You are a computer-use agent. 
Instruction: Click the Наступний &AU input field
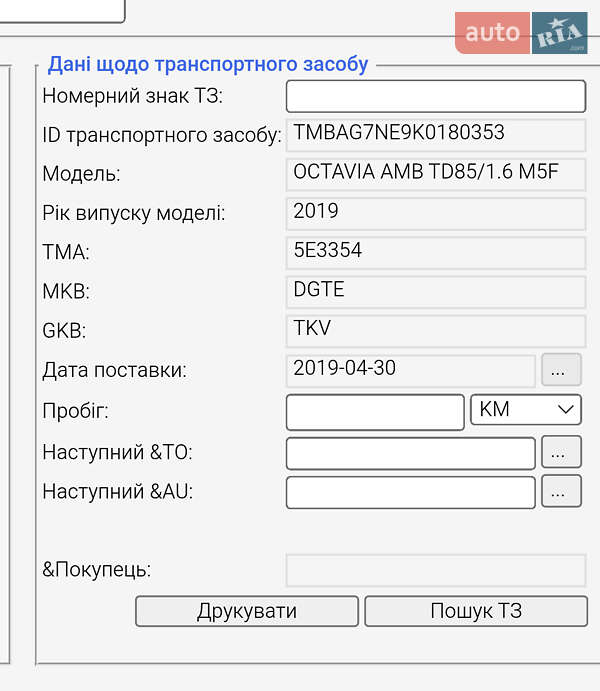pos(411,492)
